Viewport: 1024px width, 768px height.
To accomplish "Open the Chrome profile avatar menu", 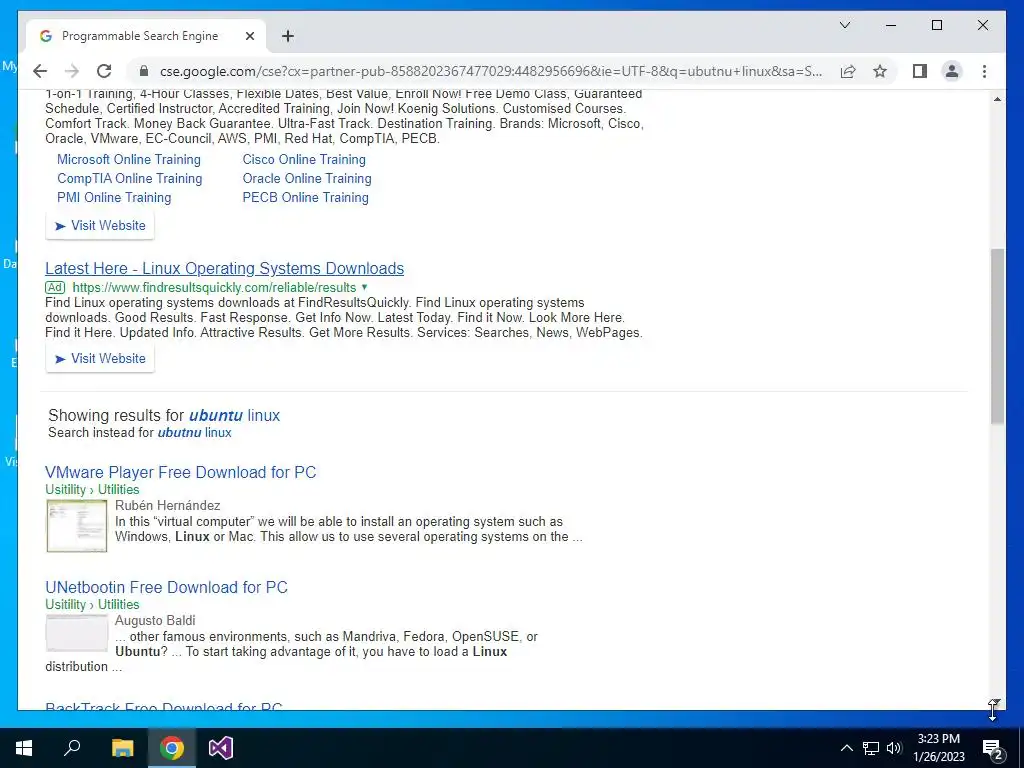I will (x=952, y=71).
